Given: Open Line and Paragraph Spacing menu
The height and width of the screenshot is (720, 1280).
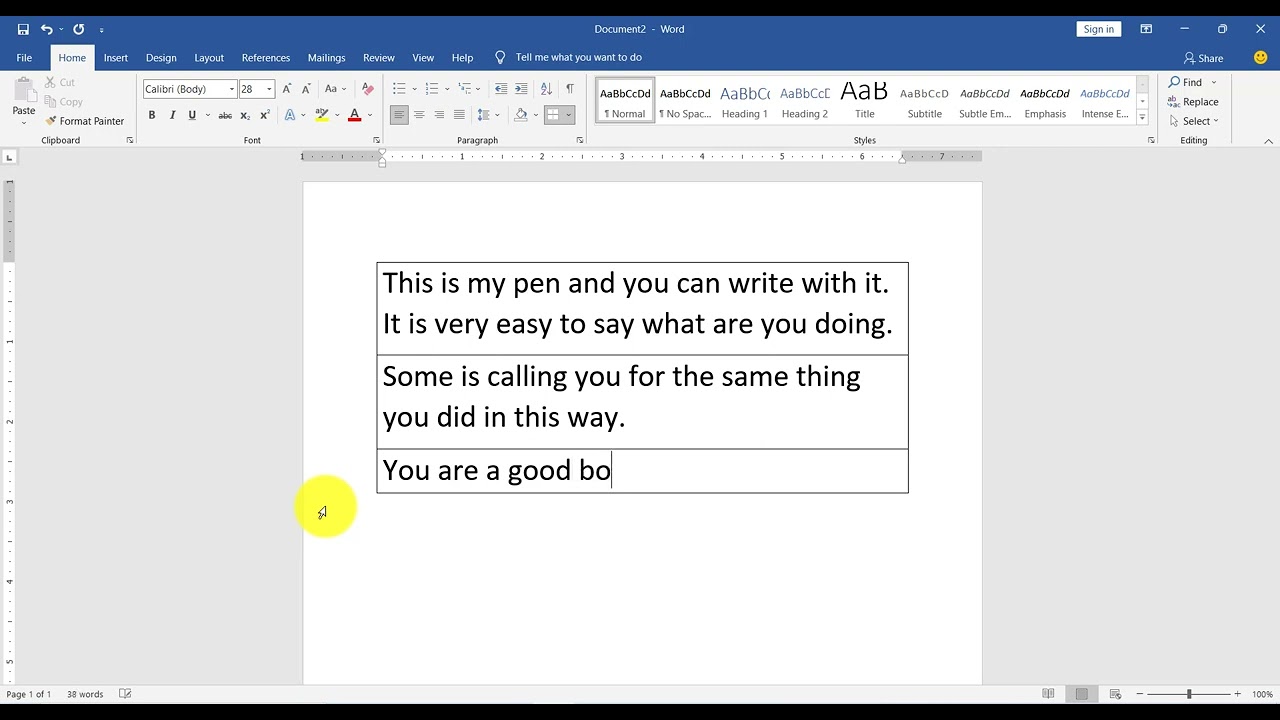Looking at the screenshot, I should (487, 115).
